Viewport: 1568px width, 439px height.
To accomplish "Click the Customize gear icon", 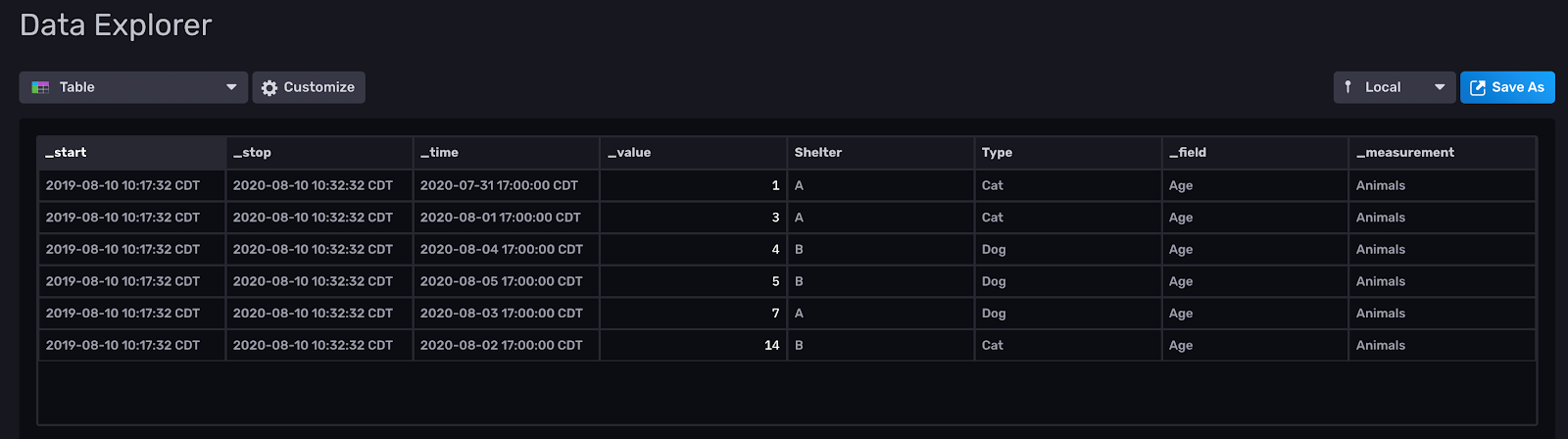I will pos(269,87).
